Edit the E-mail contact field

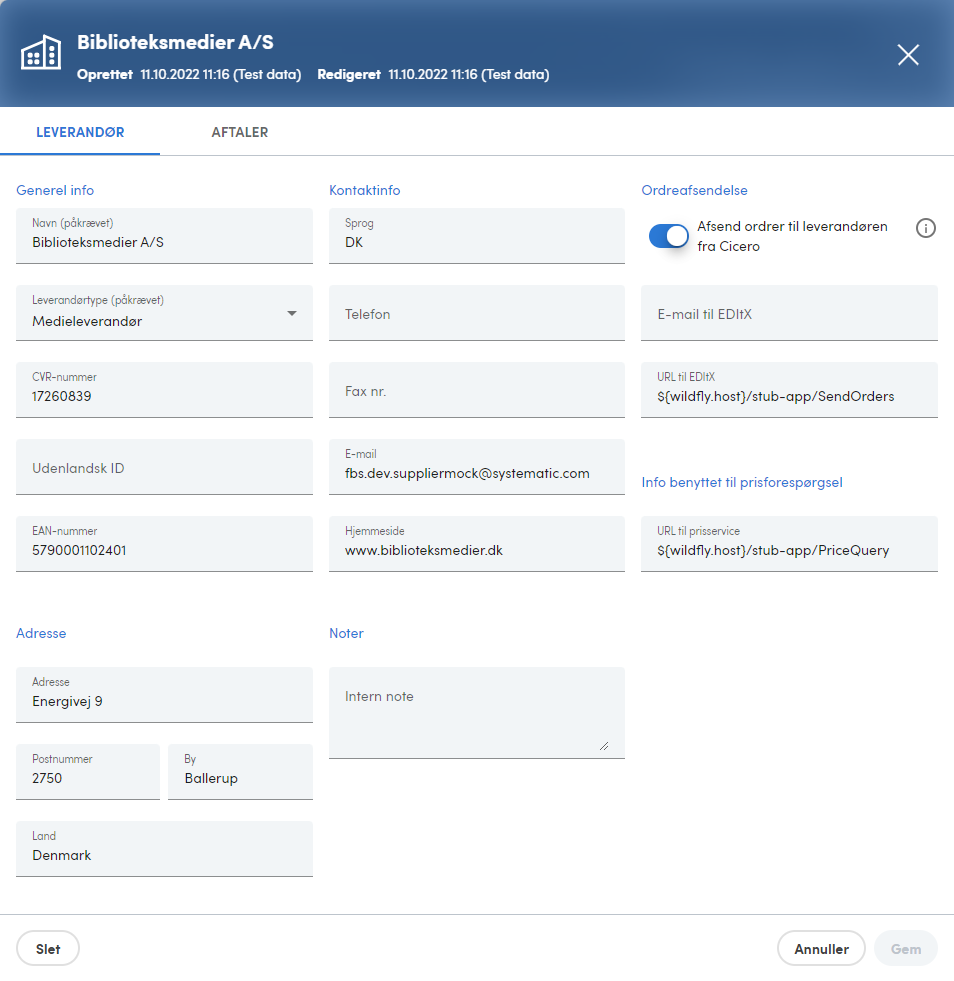(x=477, y=467)
